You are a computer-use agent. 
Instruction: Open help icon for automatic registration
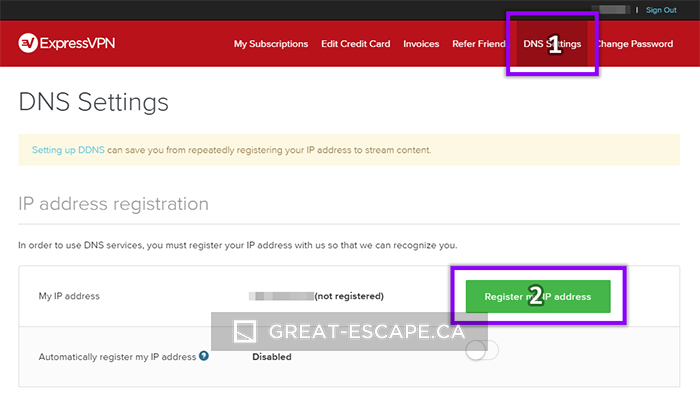(204, 356)
